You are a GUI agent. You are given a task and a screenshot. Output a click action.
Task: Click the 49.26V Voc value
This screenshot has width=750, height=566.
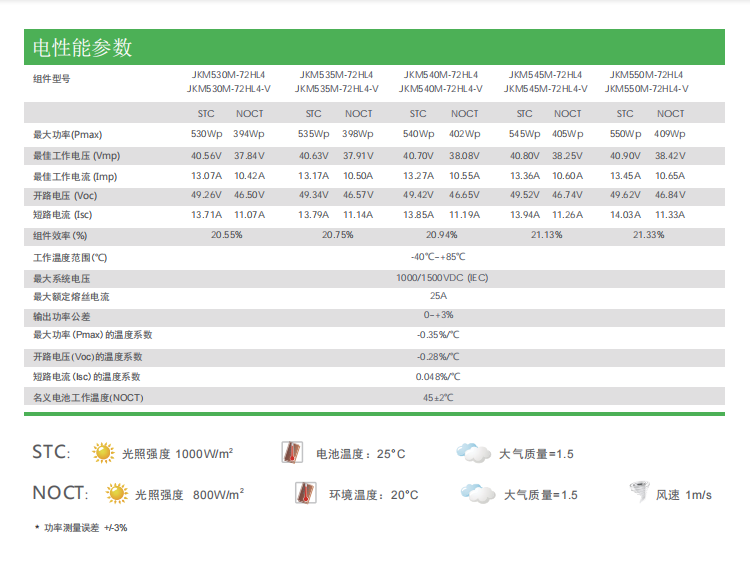pos(206,195)
